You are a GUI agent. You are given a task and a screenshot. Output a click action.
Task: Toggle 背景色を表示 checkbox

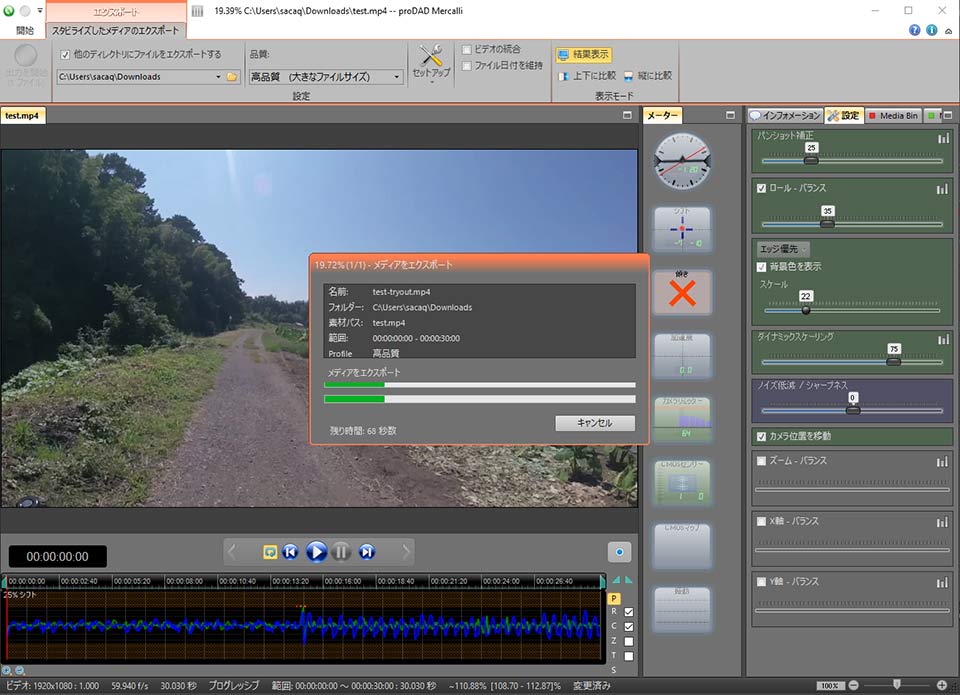click(x=762, y=267)
